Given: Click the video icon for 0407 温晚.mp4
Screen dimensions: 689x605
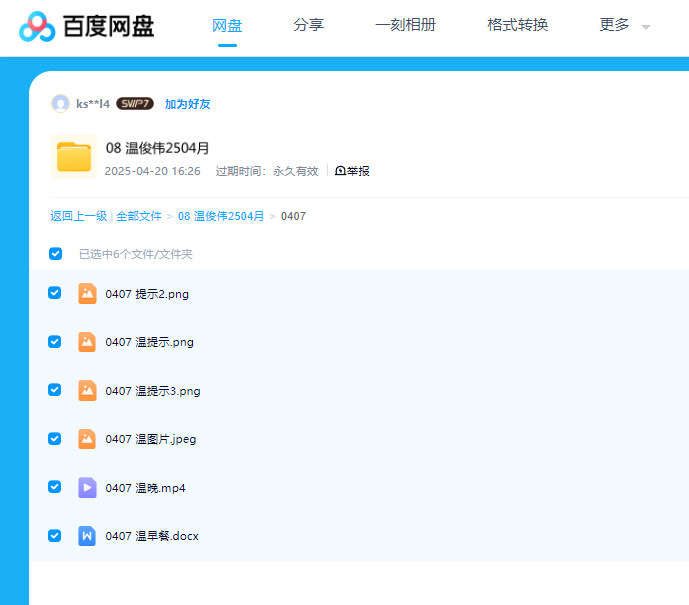Looking at the screenshot, I should [x=87, y=487].
